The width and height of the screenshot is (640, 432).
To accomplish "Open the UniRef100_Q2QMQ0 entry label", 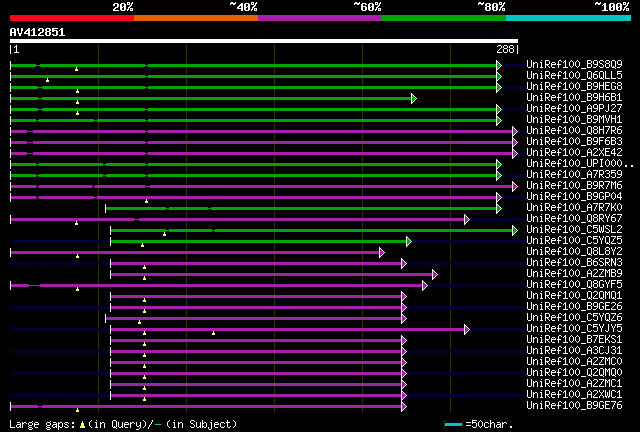I will [574, 373].
